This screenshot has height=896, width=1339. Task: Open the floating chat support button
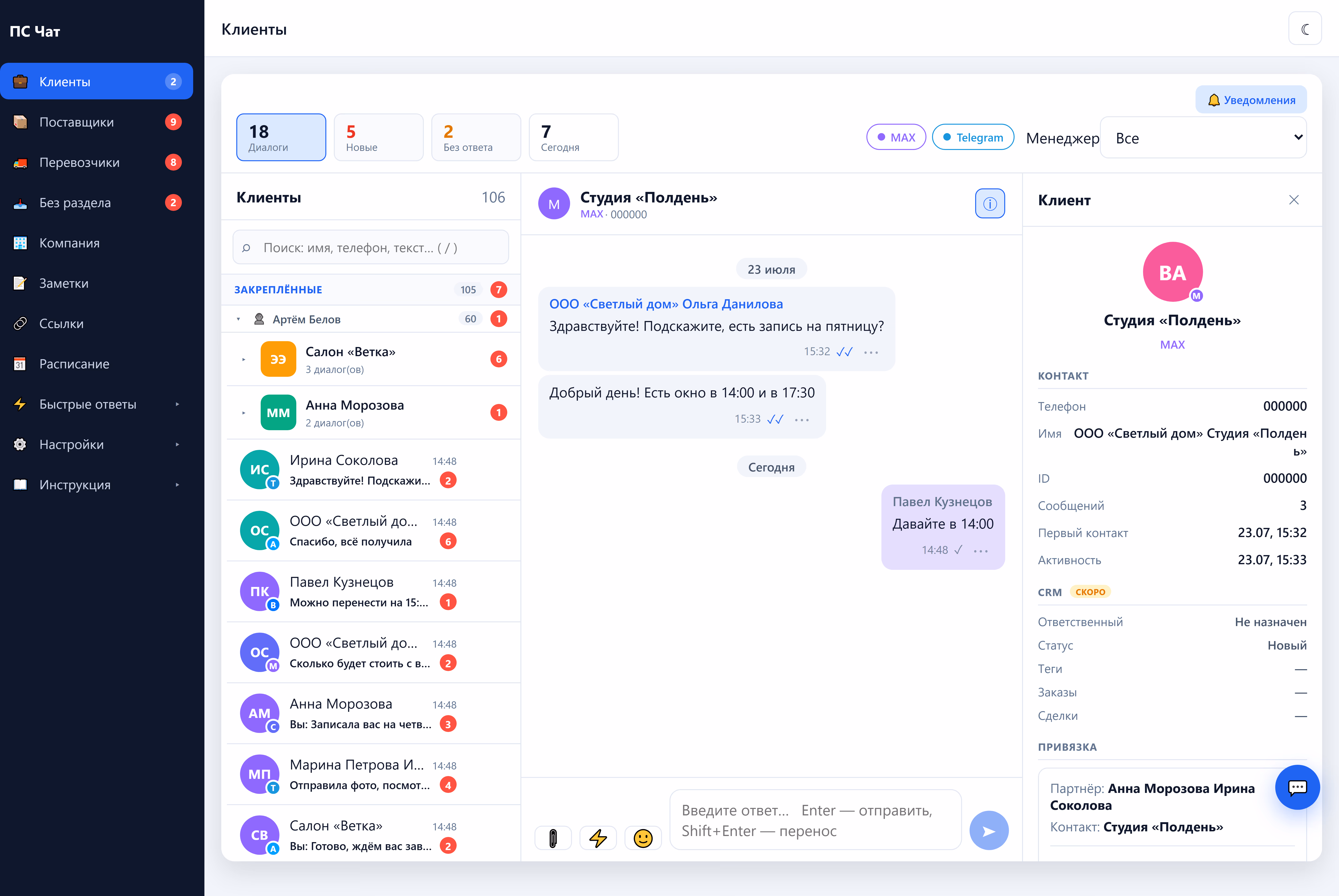pos(1297,788)
